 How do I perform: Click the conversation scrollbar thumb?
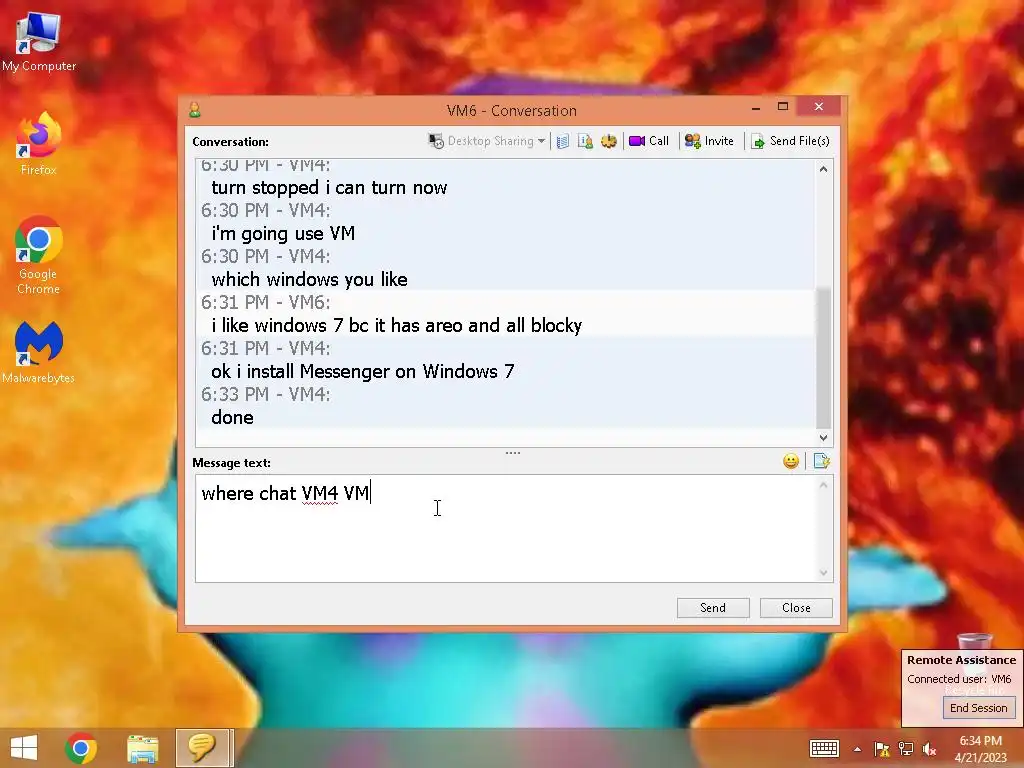coord(824,357)
